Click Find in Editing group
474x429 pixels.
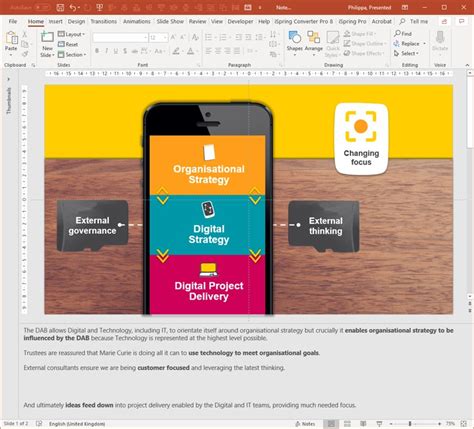point(403,34)
